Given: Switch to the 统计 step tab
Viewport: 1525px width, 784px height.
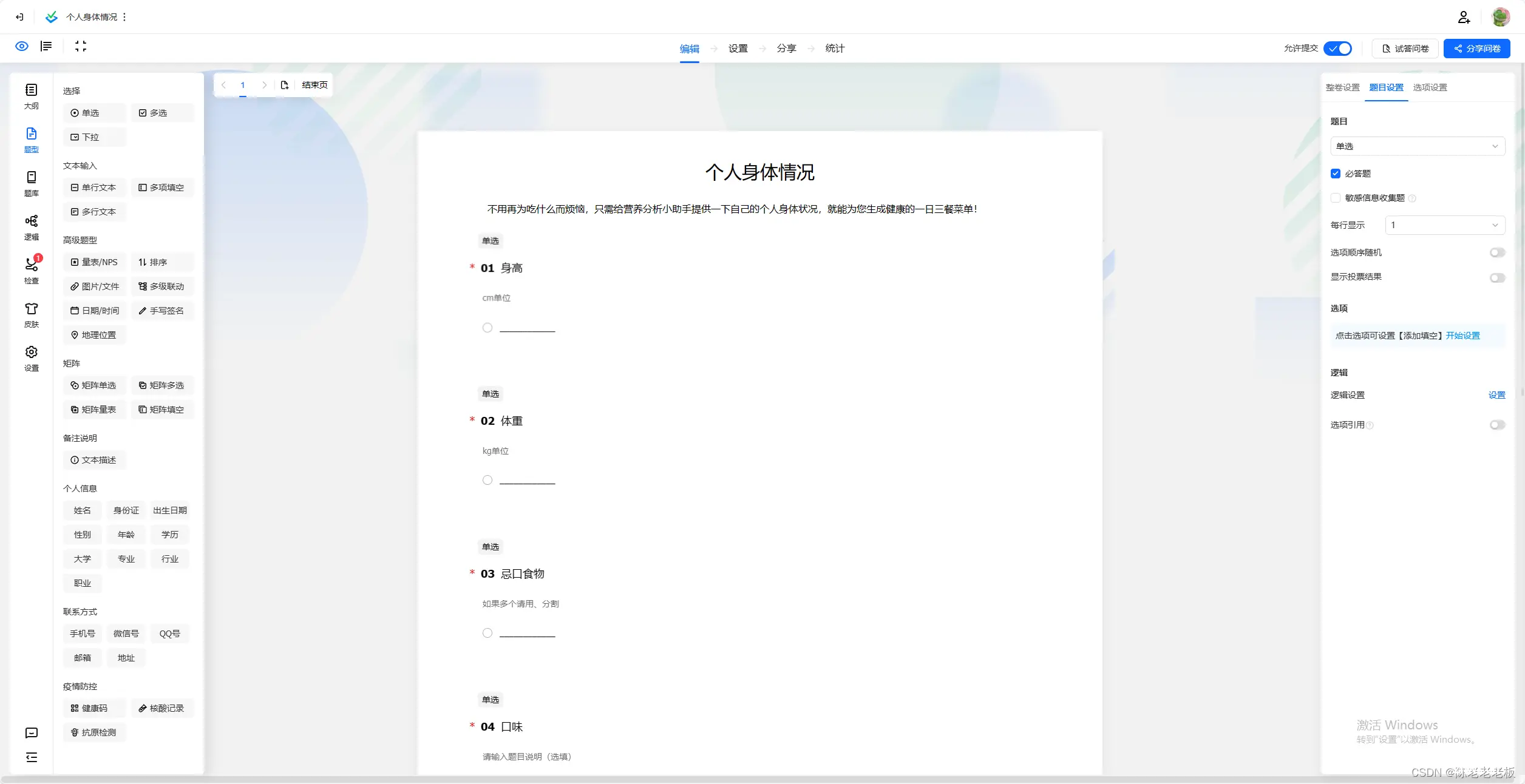Looking at the screenshot, I should point(835,49).
